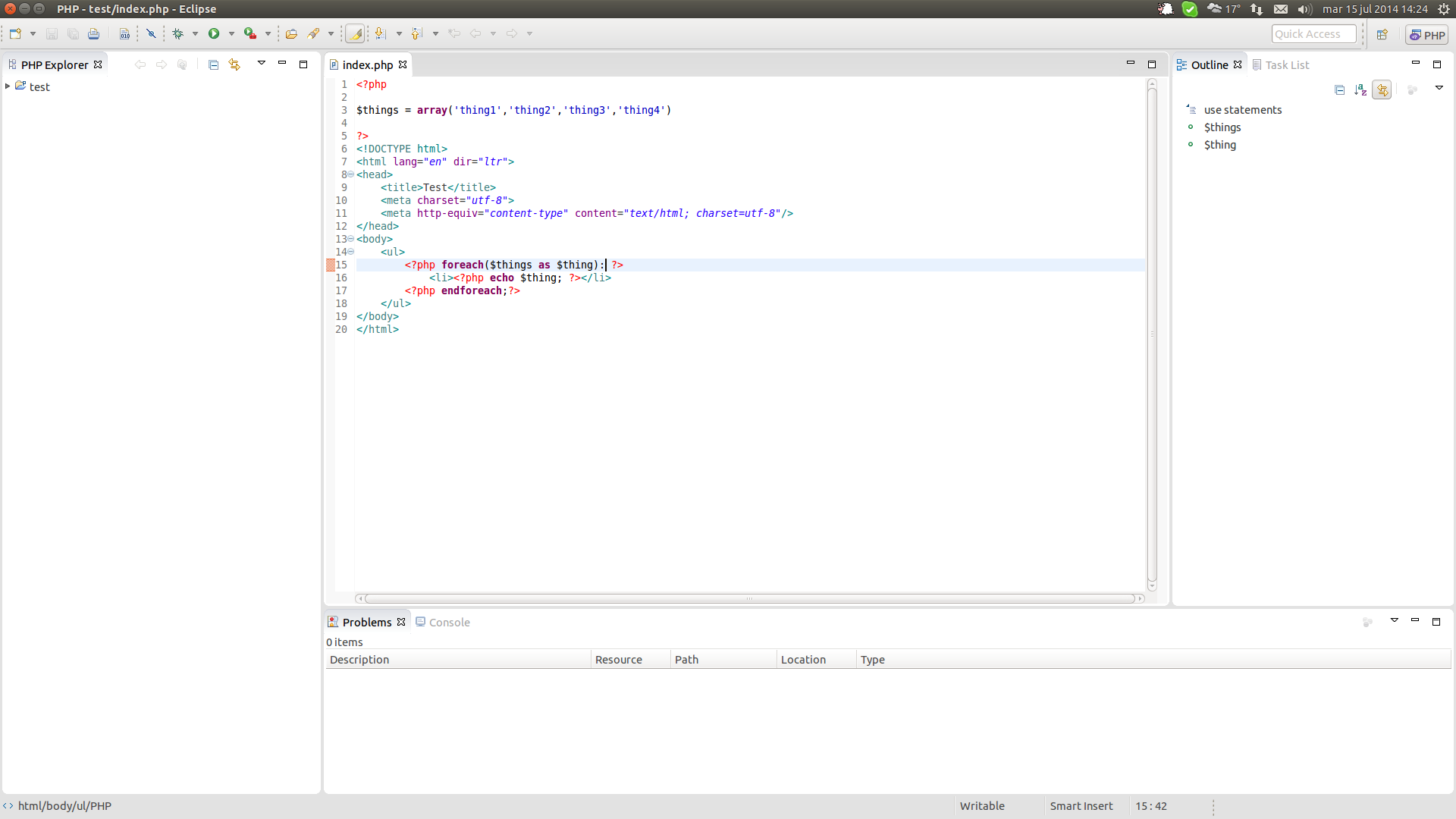
Task: Switch to the Console tab
Action: tap(449, 622)
